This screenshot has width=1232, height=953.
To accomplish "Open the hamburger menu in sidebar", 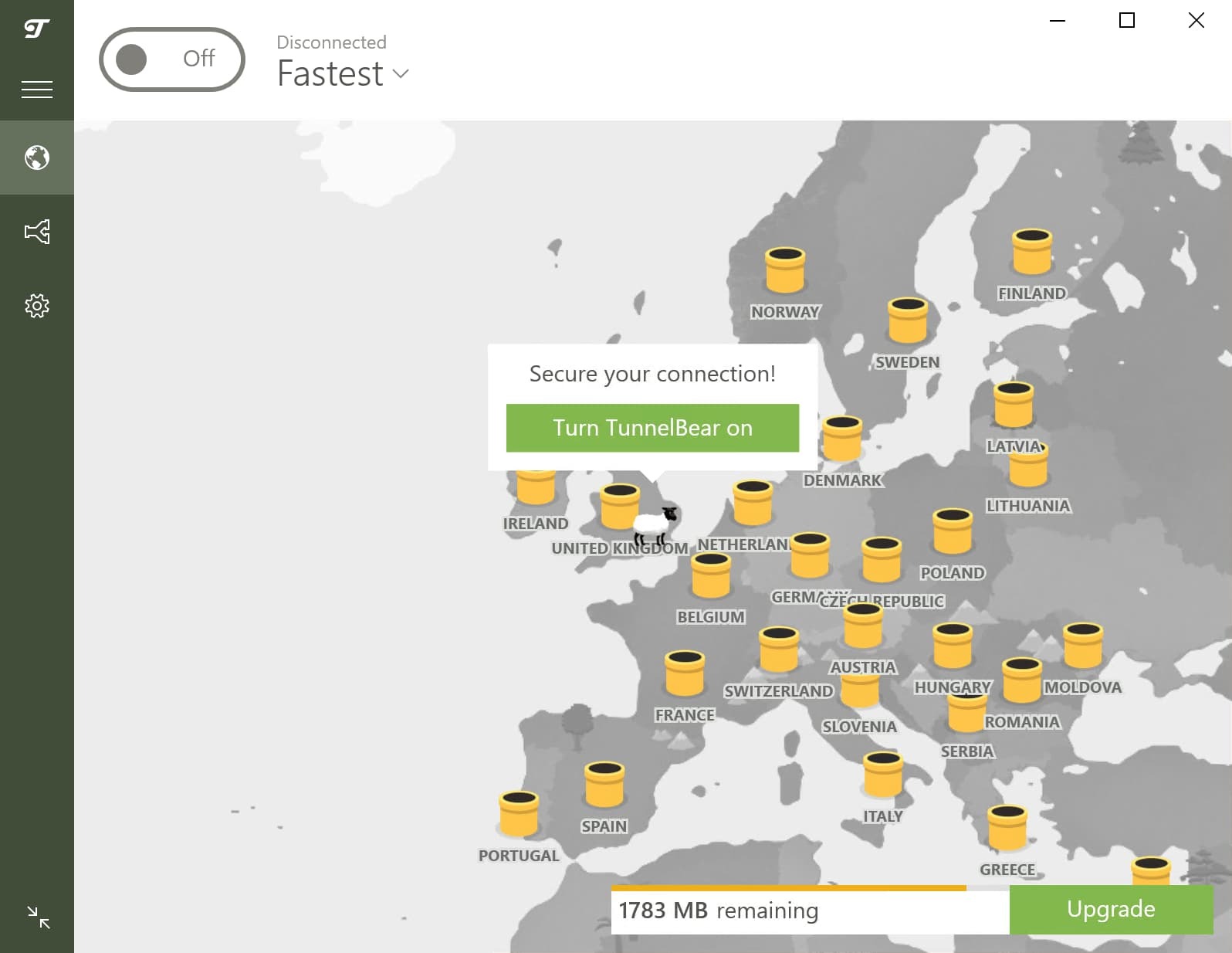I will [x=37, y=90].
